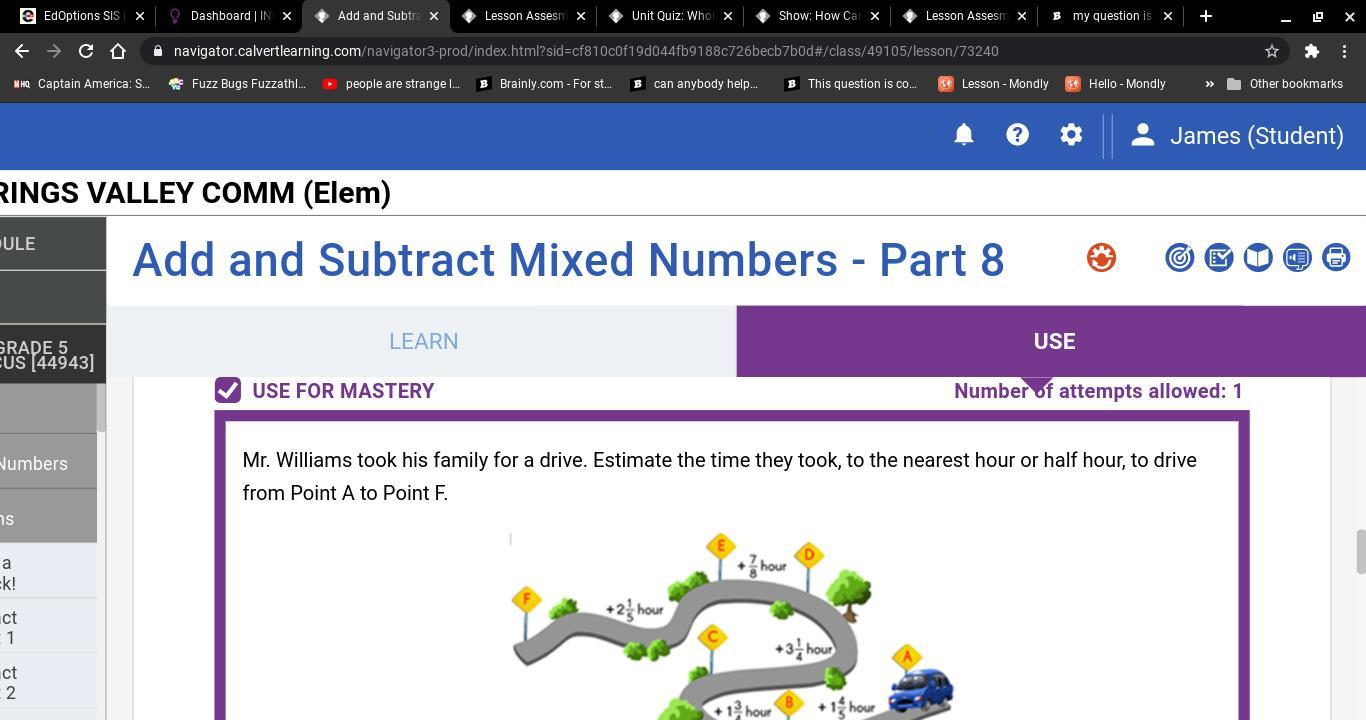Open the 'can anybody help' bookmark
The image size is (1366, 720).
click(x=695, y=84)
